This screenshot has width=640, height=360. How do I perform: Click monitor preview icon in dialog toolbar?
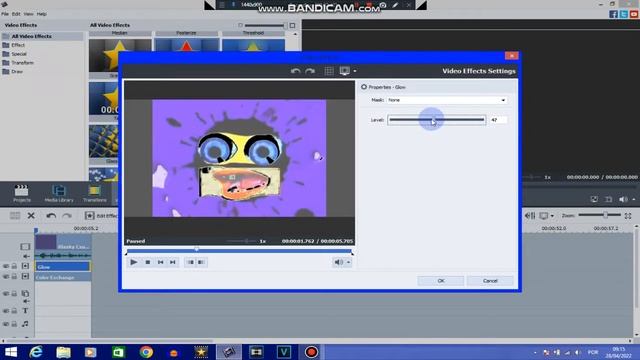344,71
